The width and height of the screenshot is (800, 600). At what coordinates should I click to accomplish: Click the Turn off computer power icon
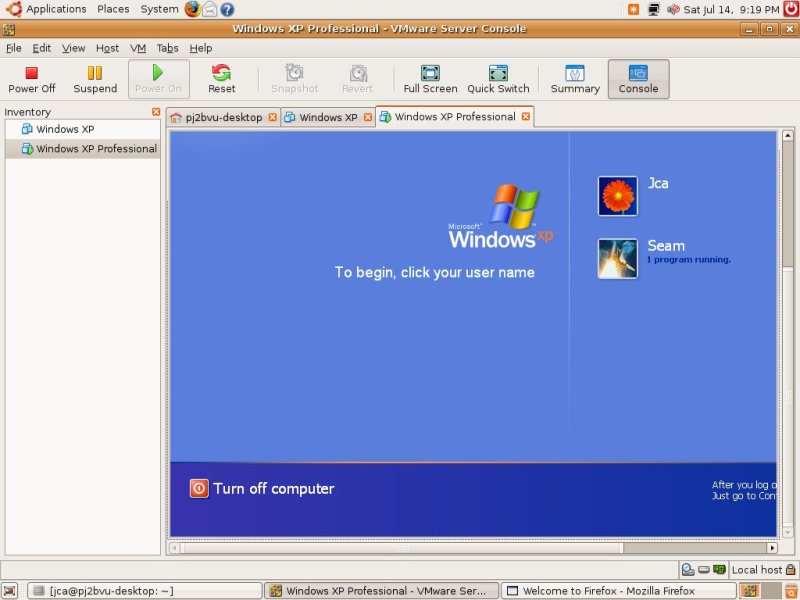199,488
